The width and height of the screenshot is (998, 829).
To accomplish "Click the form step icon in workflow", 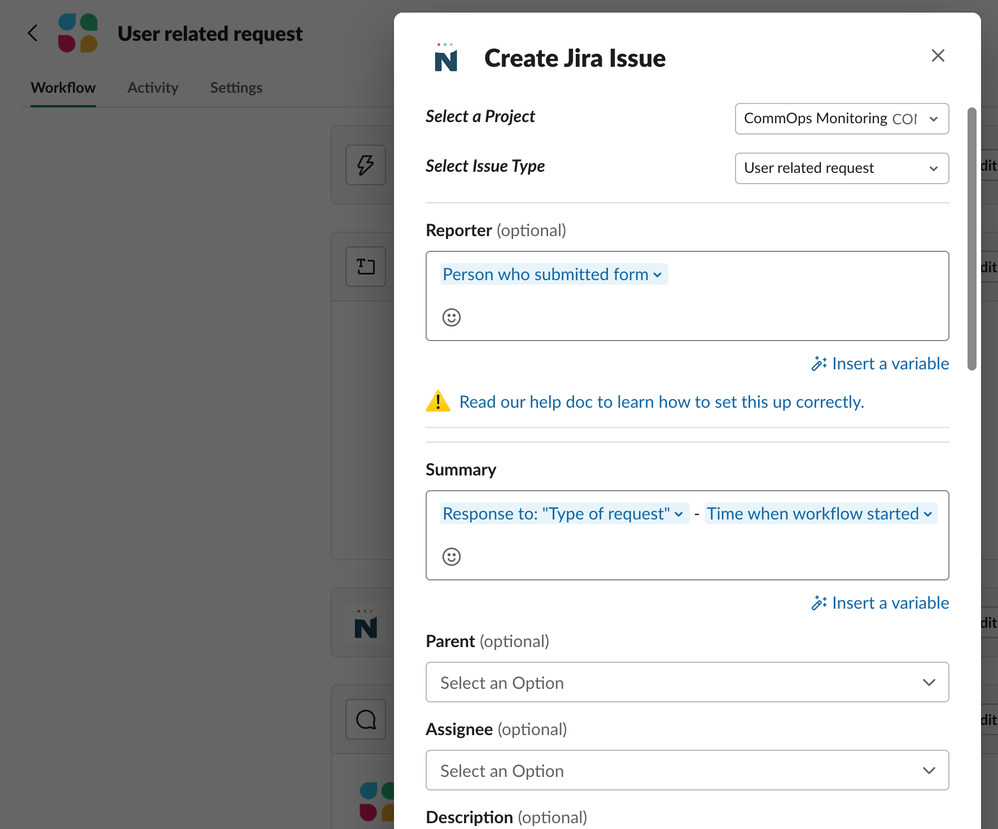I will 365,266.
